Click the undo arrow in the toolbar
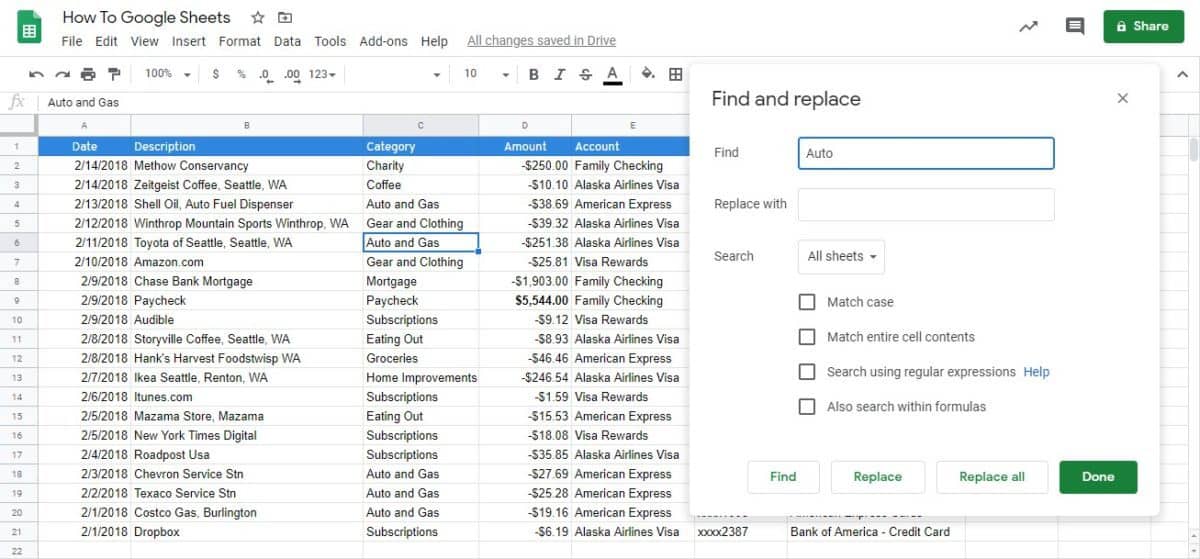The width and height of the screenshot is (1200, 559). coord(36,74)
